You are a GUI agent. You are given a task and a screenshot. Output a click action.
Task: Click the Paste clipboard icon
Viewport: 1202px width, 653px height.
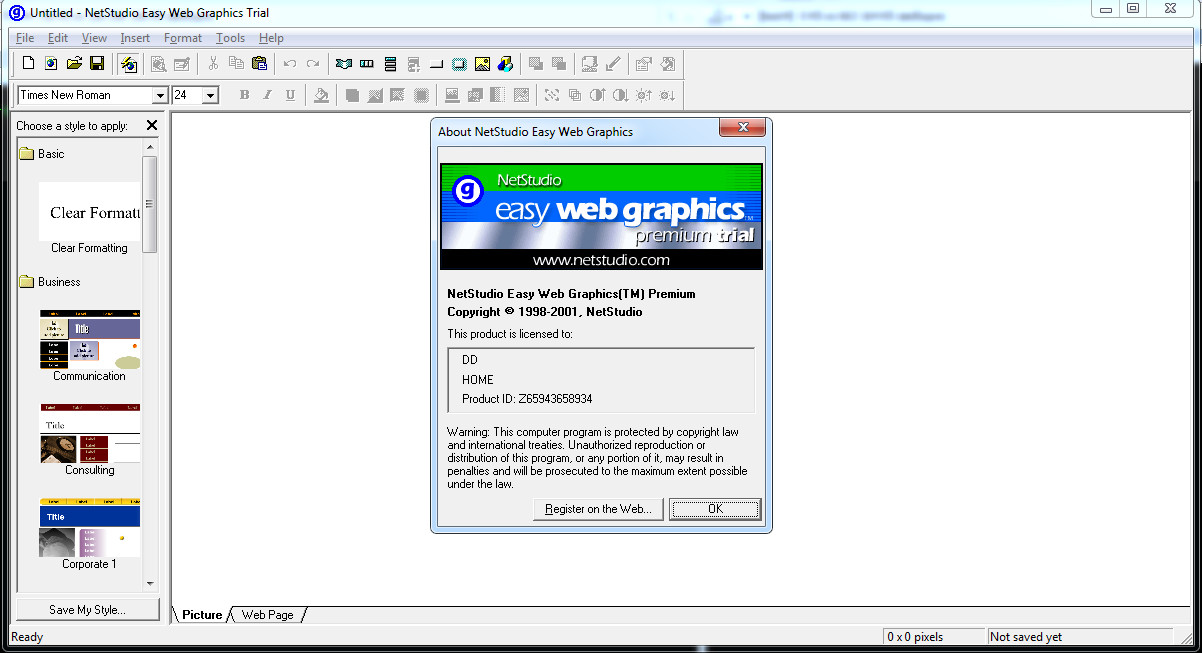point(260,64)
